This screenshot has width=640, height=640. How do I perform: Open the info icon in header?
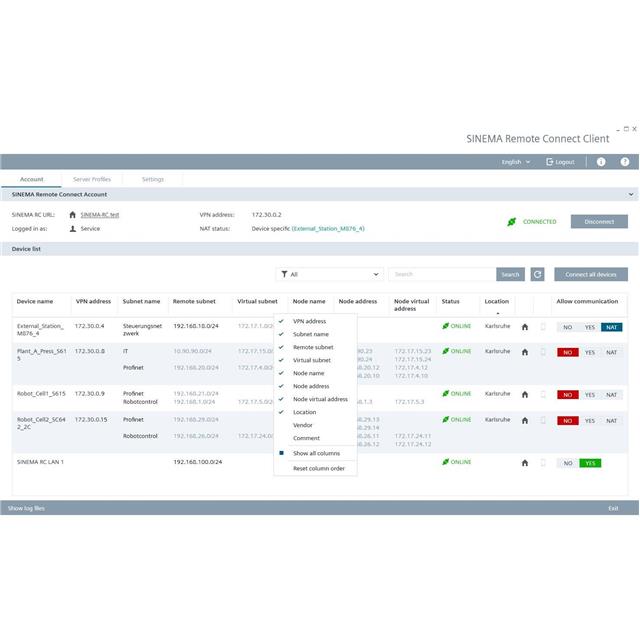tap(601, 162)
